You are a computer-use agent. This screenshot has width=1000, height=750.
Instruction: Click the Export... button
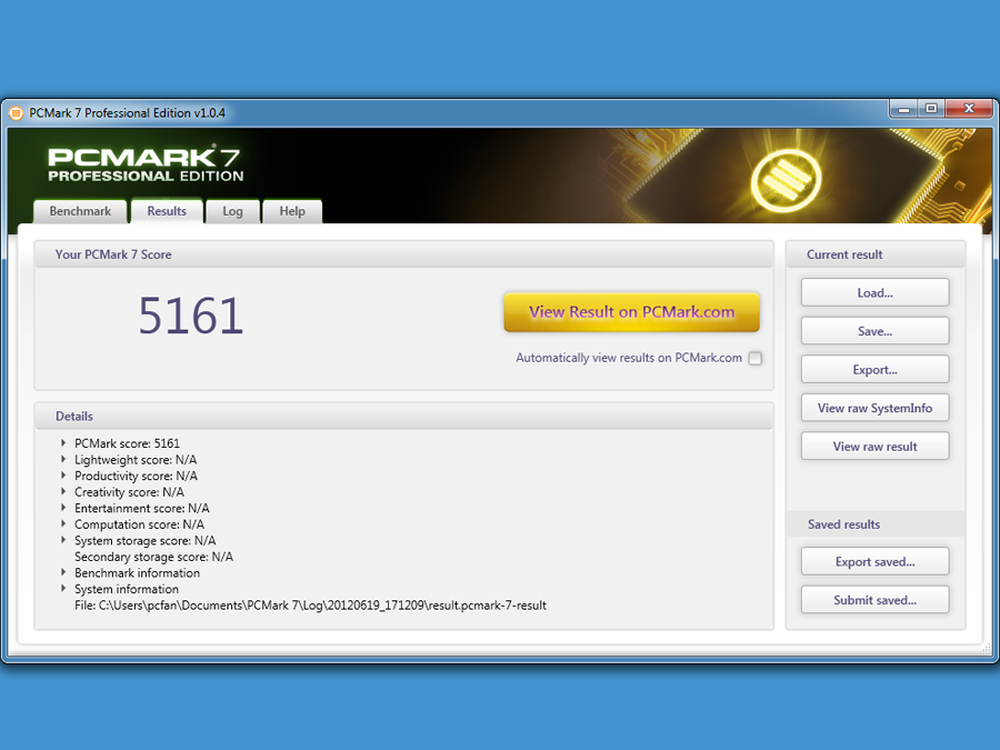tap(875, 369)
